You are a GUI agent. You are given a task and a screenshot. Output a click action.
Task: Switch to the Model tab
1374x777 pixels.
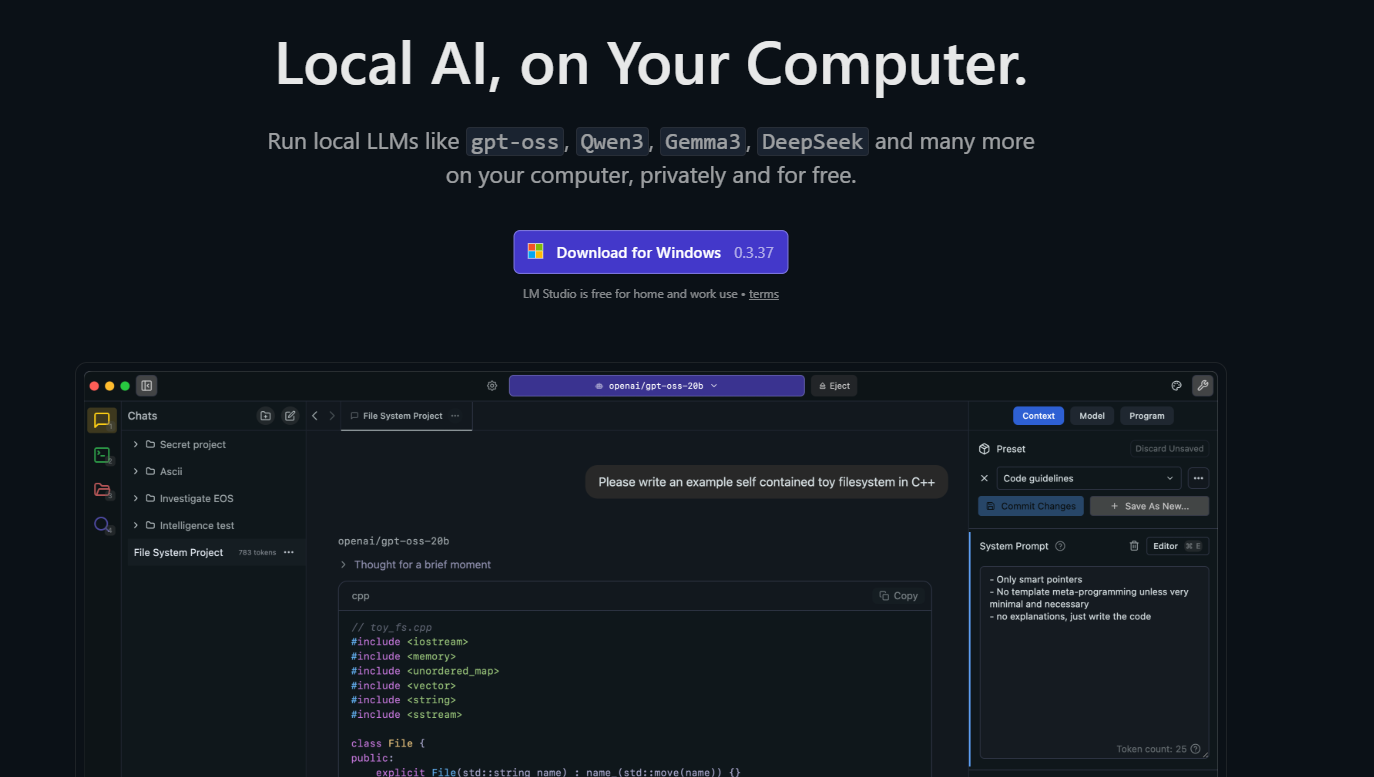coord(1092,416)
